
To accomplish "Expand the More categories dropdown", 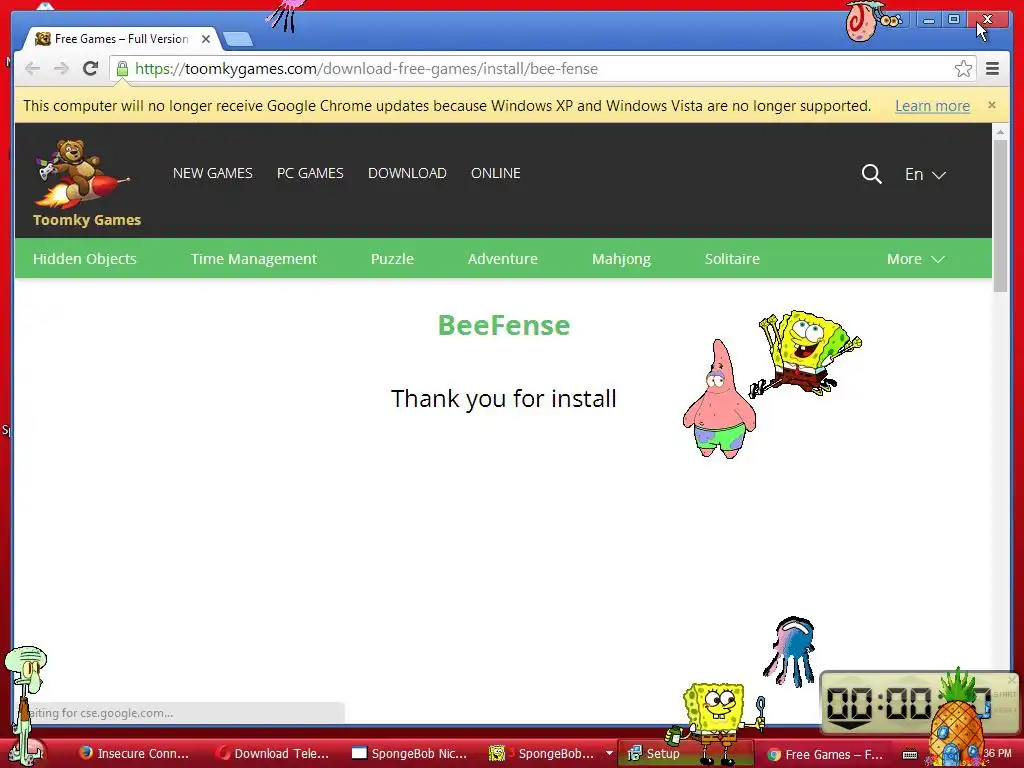I will (x=916, y=259).
